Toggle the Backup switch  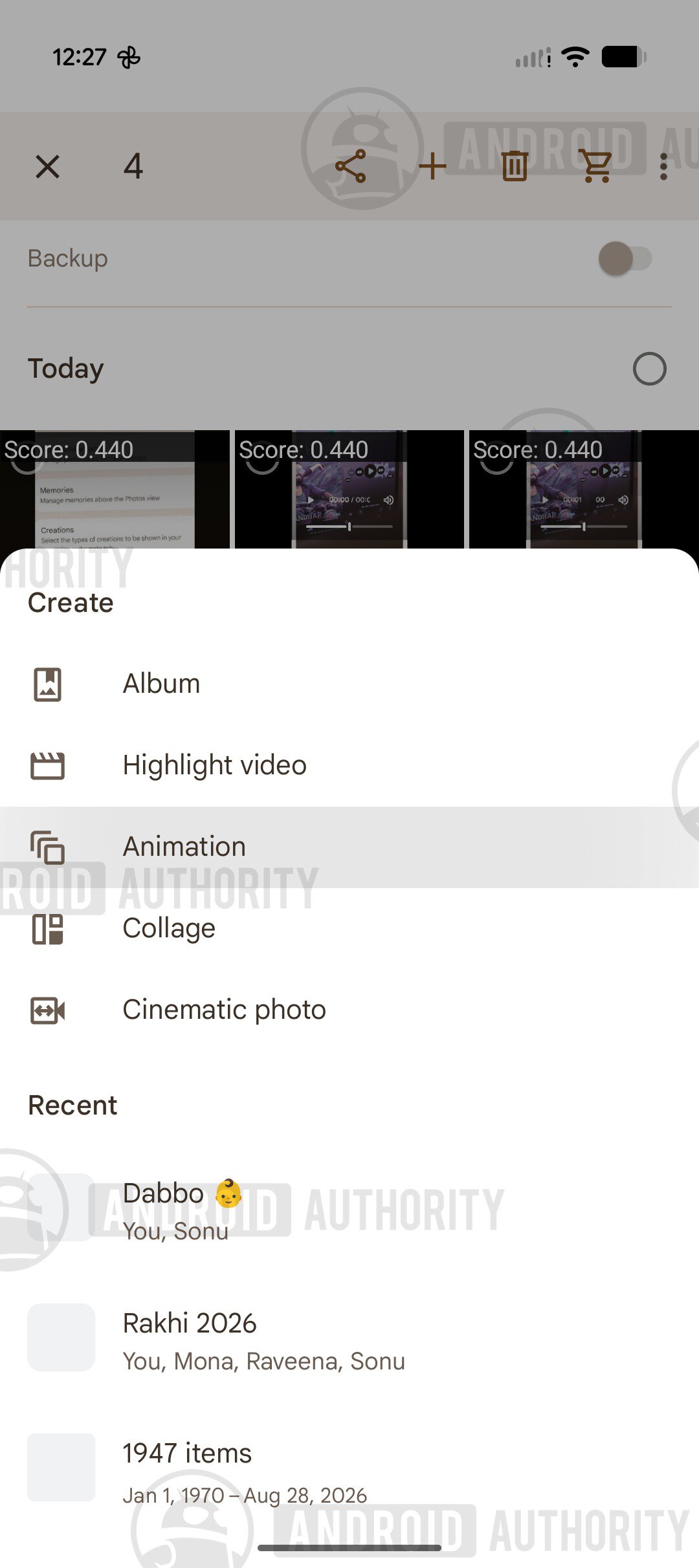[625, 259]
